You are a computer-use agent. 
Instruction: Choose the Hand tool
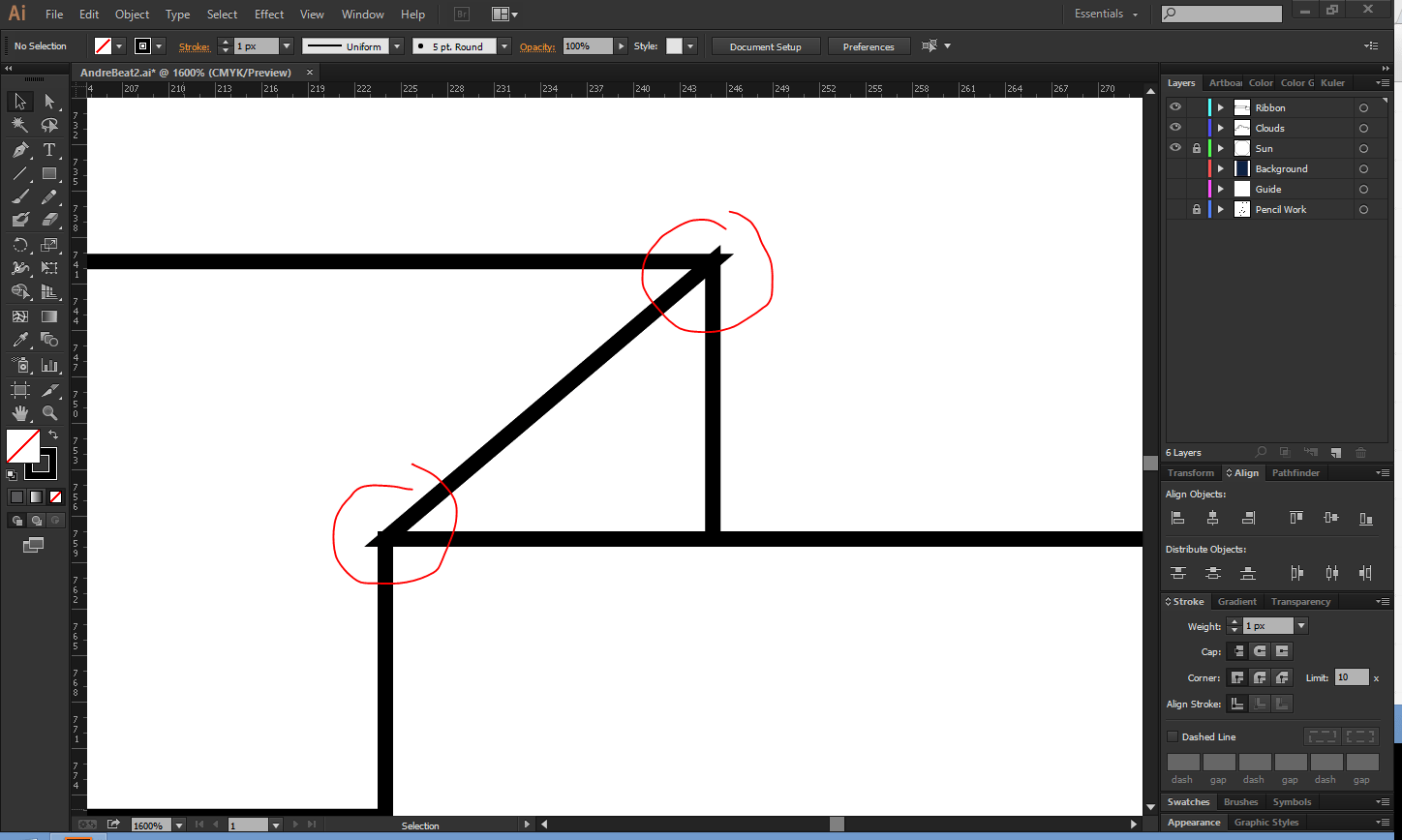point(19,412)
